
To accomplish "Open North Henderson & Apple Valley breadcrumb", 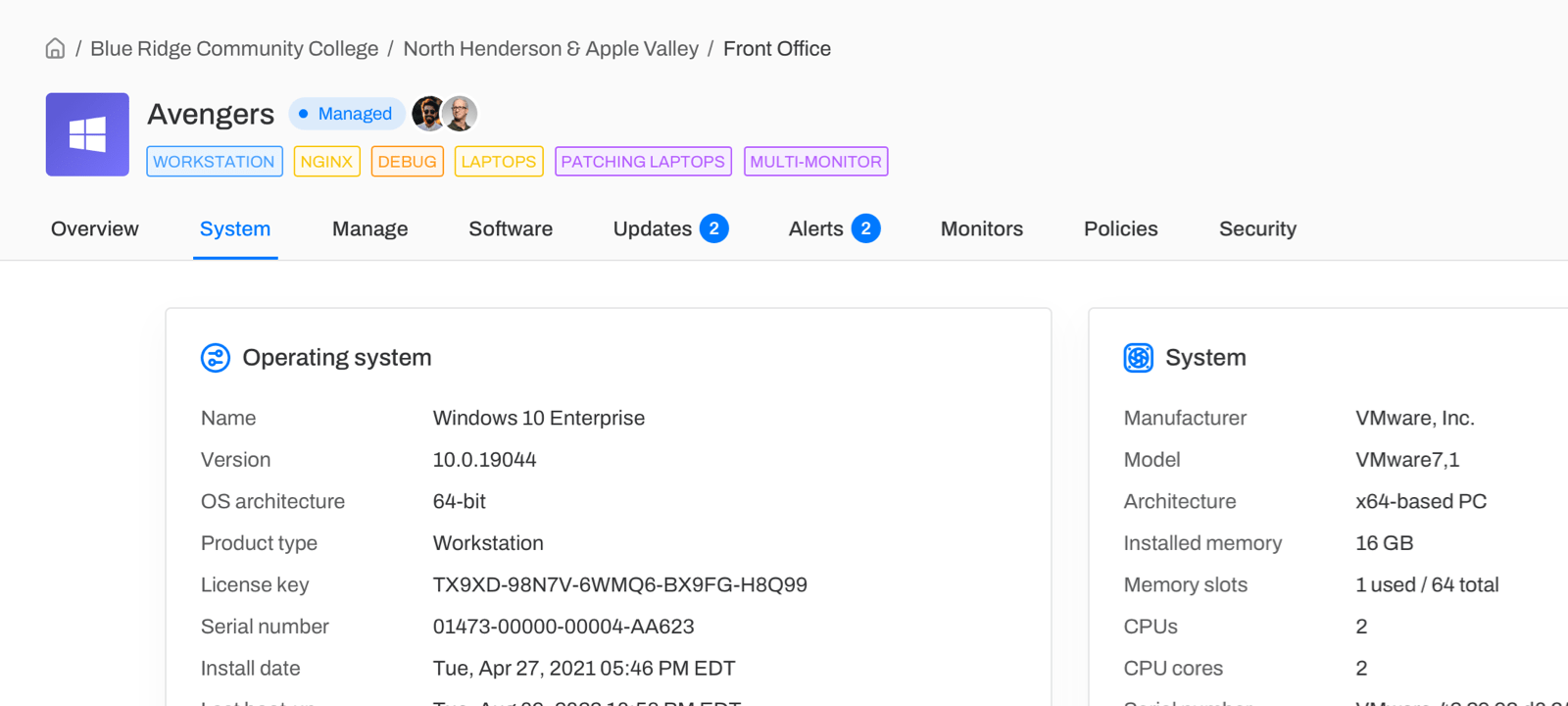I will coord(551,48).
